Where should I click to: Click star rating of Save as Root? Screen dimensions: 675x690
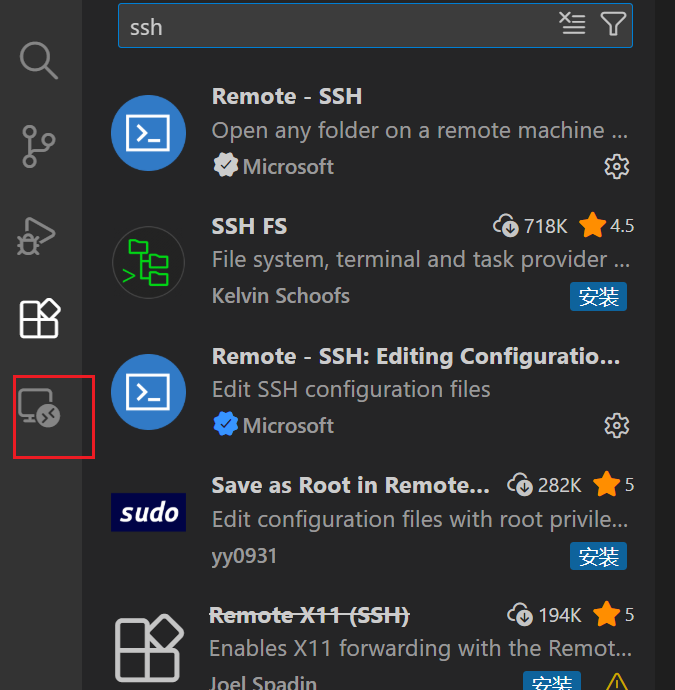(x=613, y=484)
